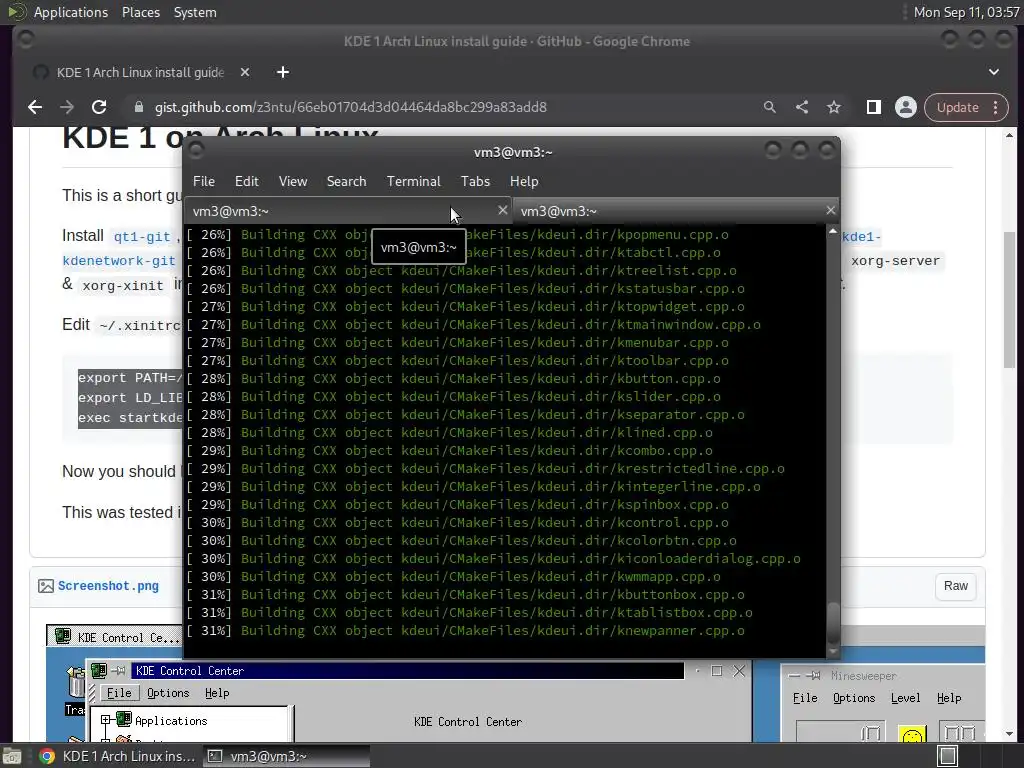This screenshot has width=1024, height=768.
Task: Click the image file icon beside Screenshot.png
Action: click(x=46, y=586)
